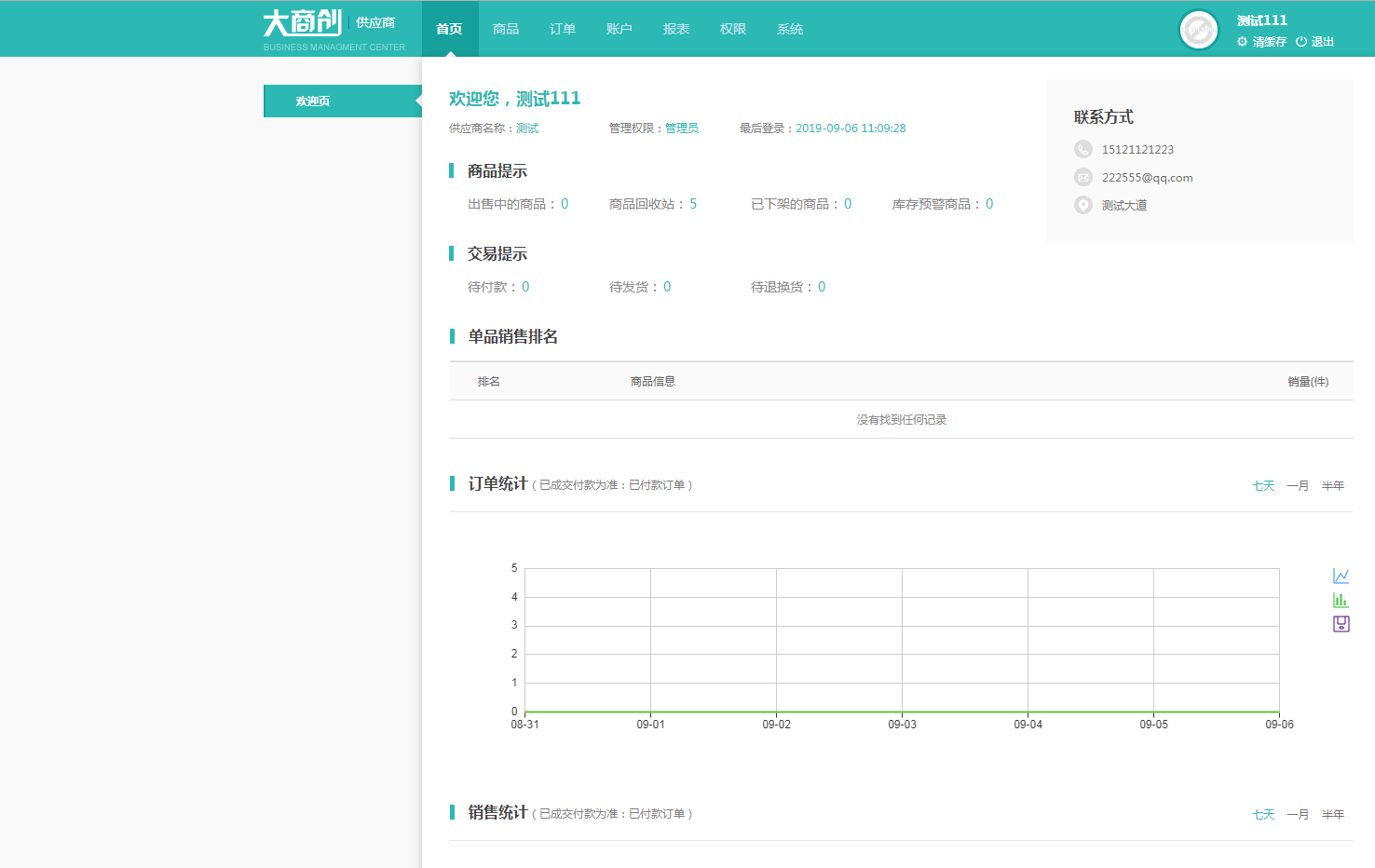Click the 08-31 date label on chart

[524, 725]
